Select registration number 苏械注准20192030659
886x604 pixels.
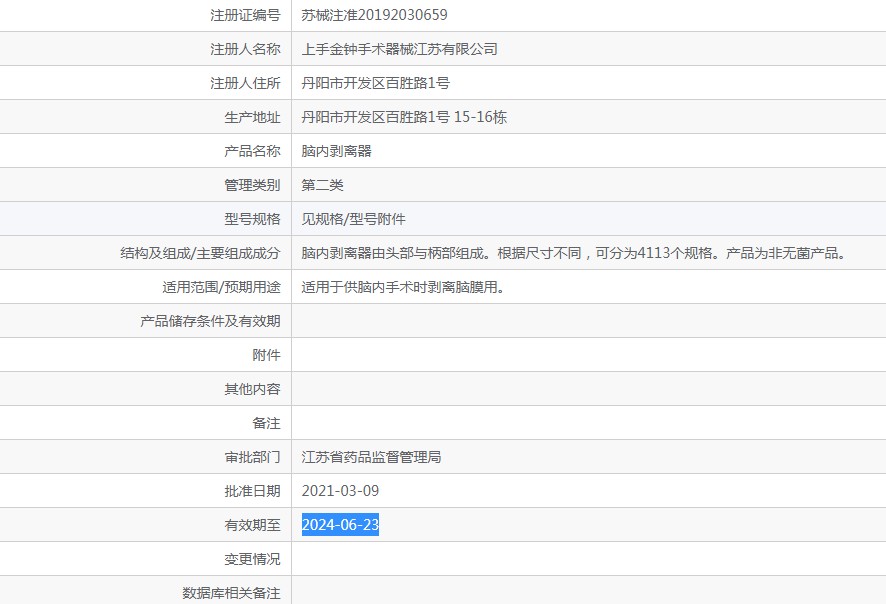(374, 15)
